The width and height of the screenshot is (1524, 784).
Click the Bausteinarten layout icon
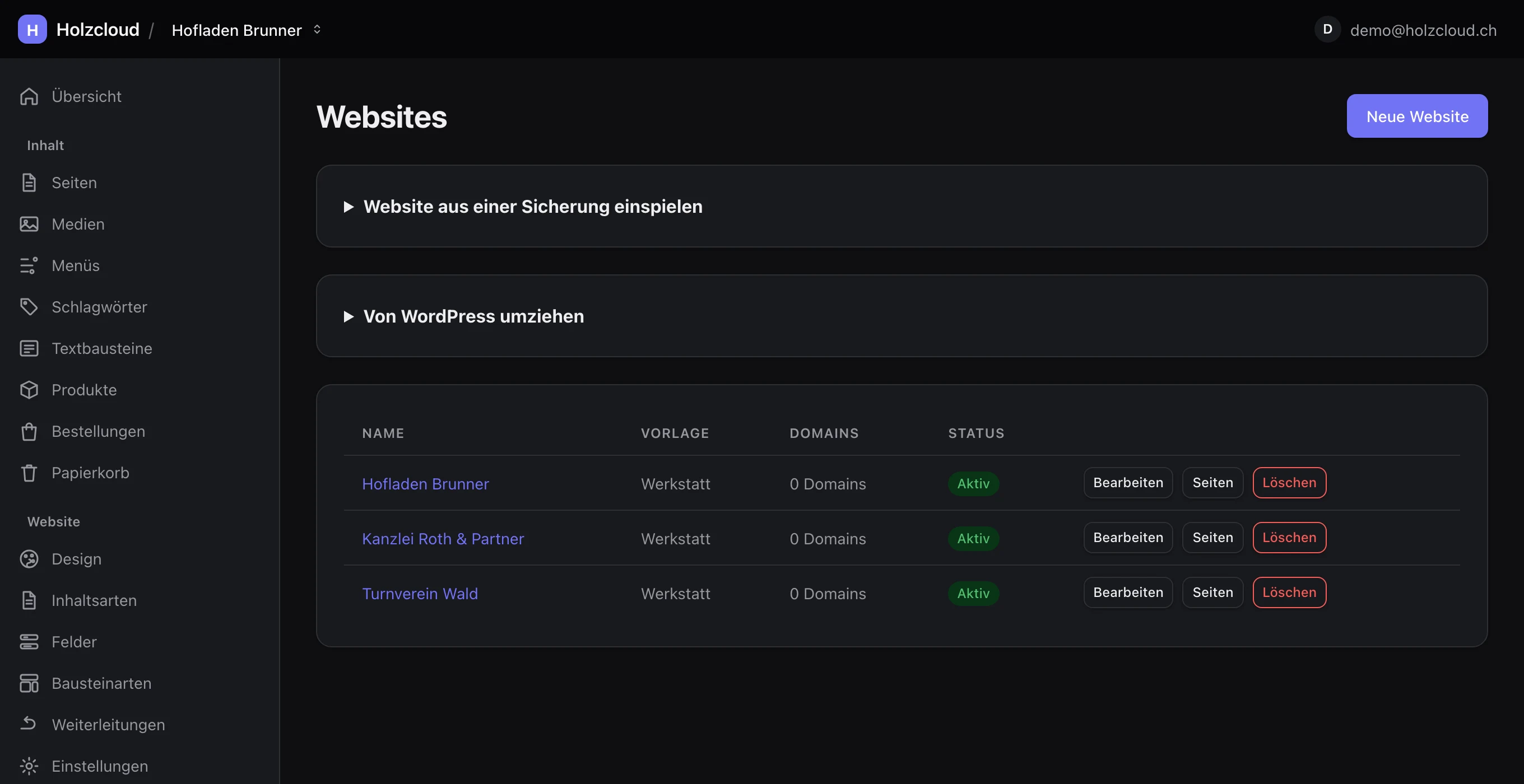point(29,683)
